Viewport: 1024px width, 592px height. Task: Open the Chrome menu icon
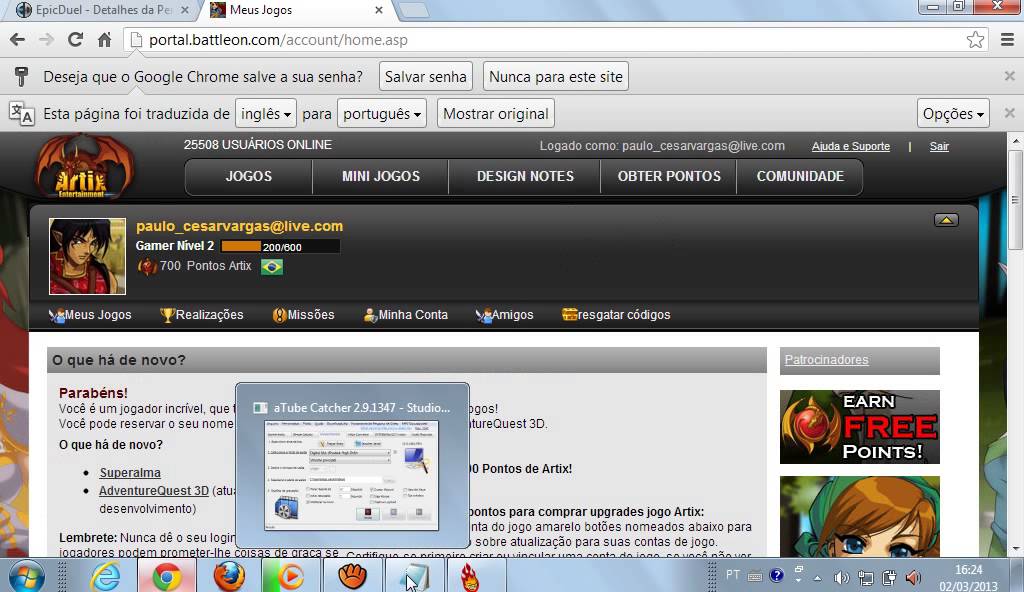click(1008, 40)
